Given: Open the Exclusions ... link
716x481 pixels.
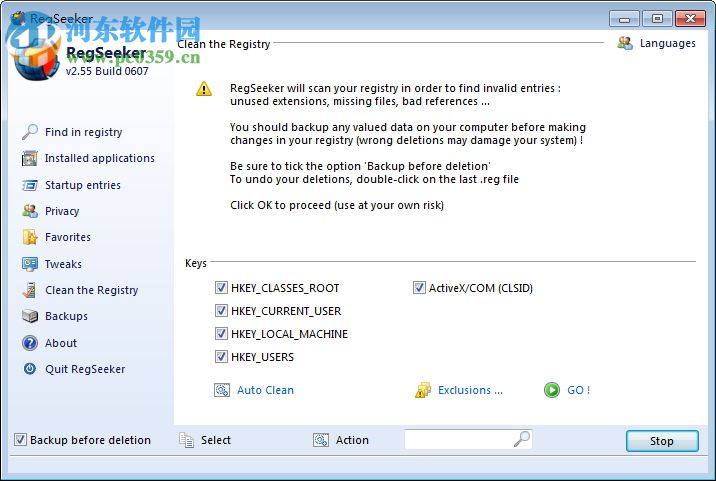Looking at the screenshot, I should click(x=470, y=390).
